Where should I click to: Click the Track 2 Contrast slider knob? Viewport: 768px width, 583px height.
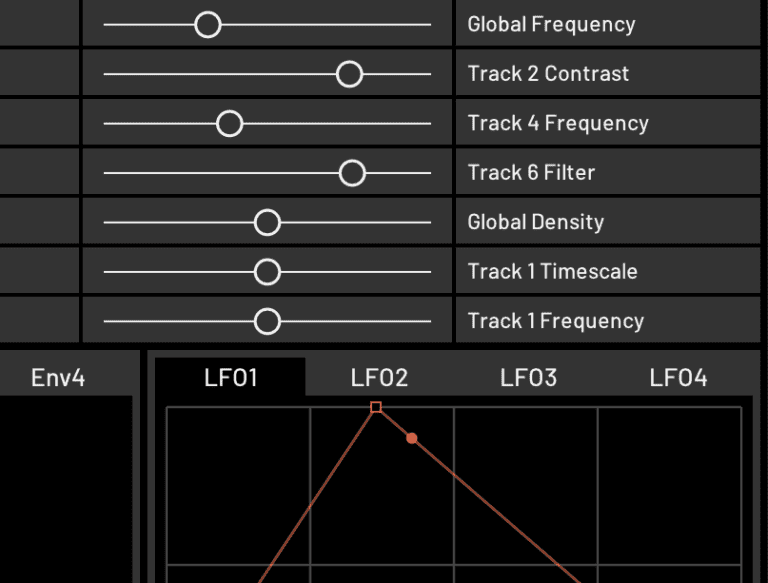pos(349,74)
